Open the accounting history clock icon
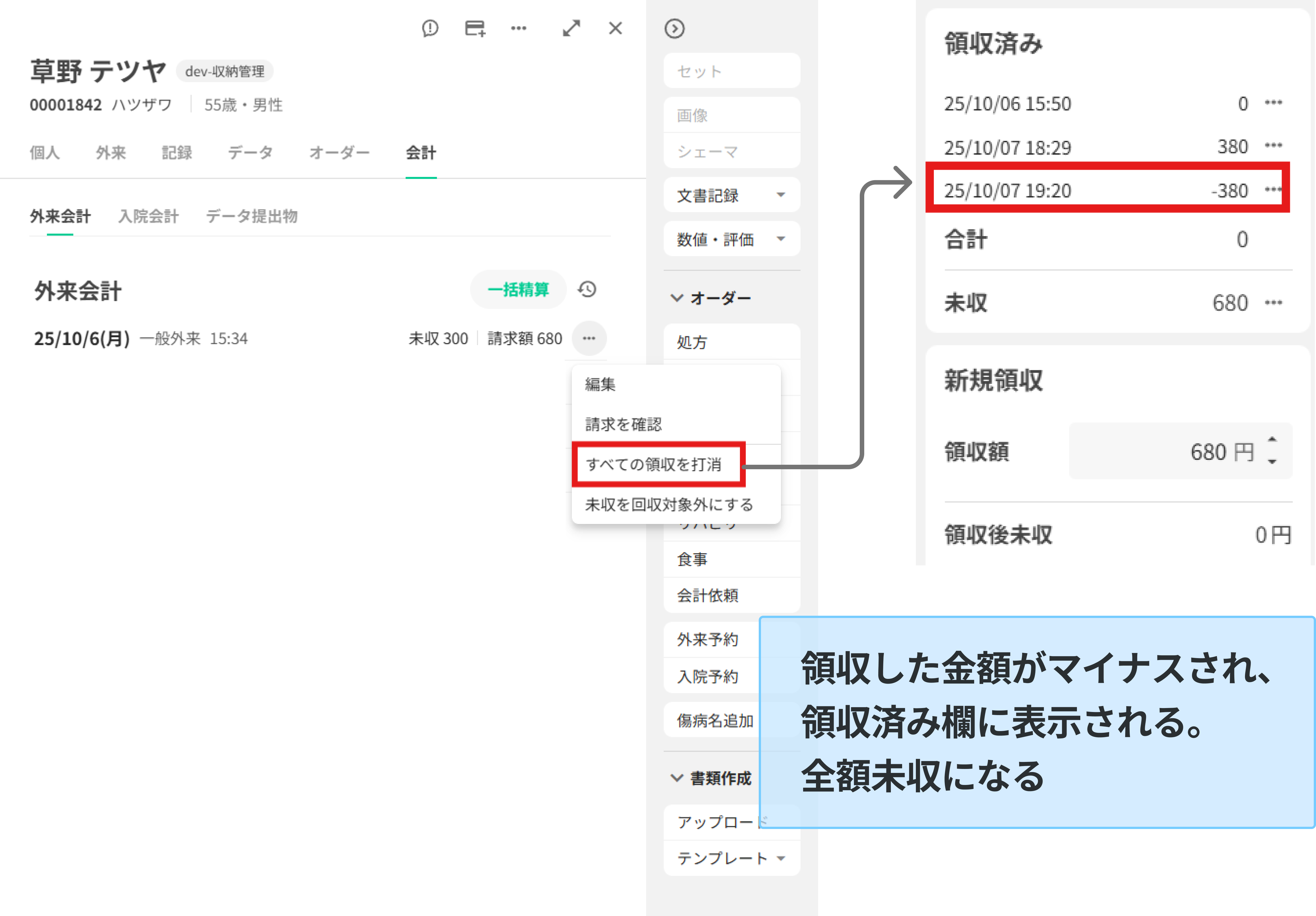Viewport: 1316px width, 916px height. pos(587,289)
